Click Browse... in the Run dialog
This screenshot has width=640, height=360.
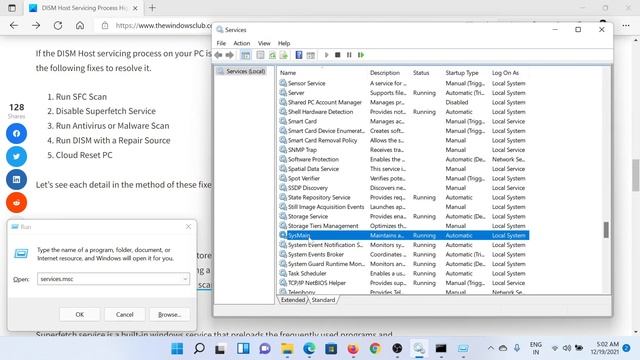[x=169, y=314]
